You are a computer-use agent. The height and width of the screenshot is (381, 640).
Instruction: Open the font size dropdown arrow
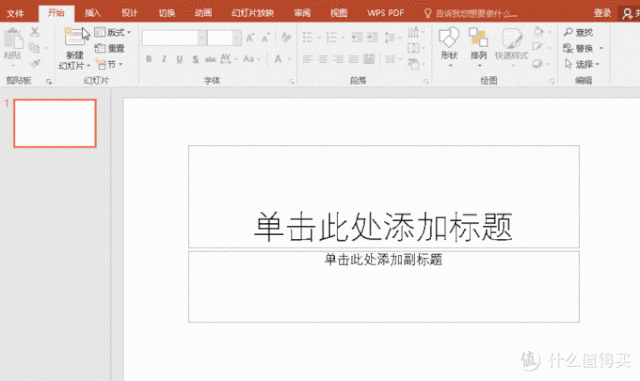pos(237,38)
